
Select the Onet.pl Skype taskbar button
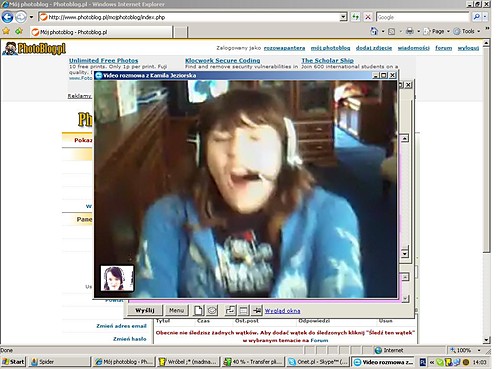coord(318,362)
